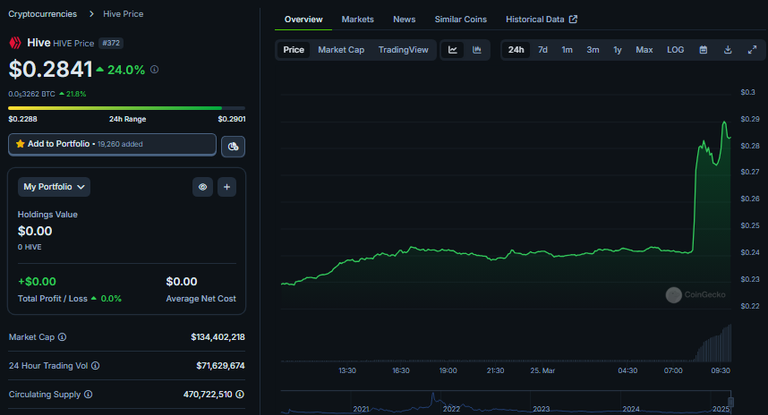Open the Markets tab
Image resolution: width=768 pixels, height=415 pixels.
click(x=358, y=20)
